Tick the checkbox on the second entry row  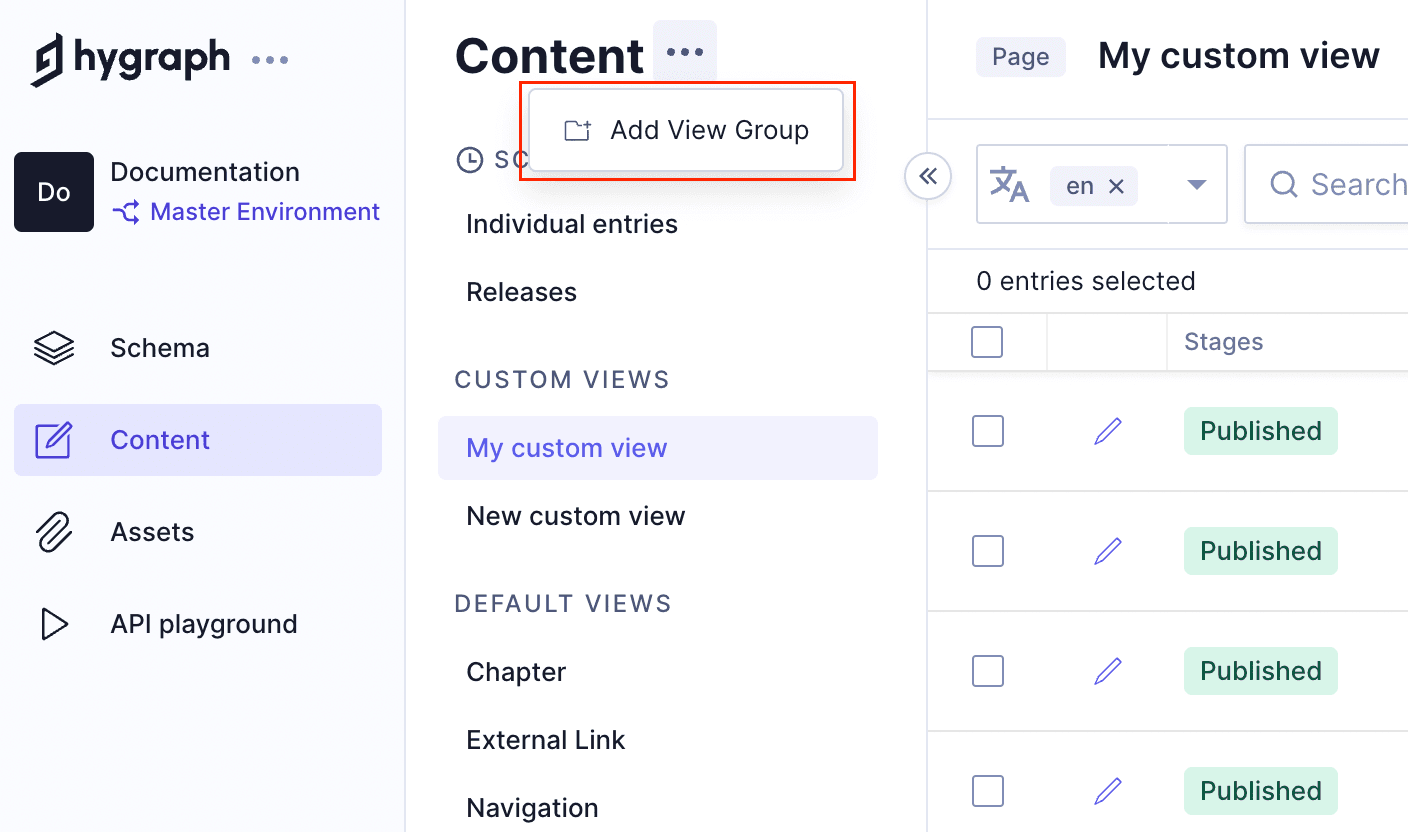987,551
